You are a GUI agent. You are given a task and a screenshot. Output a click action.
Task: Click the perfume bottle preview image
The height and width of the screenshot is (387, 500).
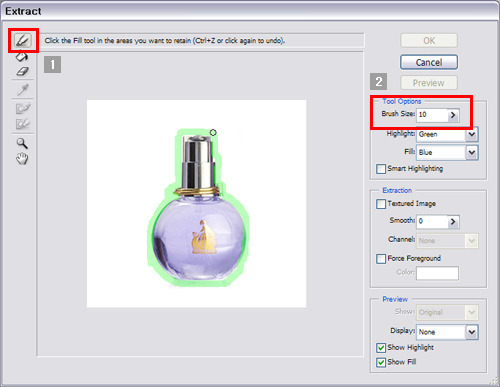point(196,204)
